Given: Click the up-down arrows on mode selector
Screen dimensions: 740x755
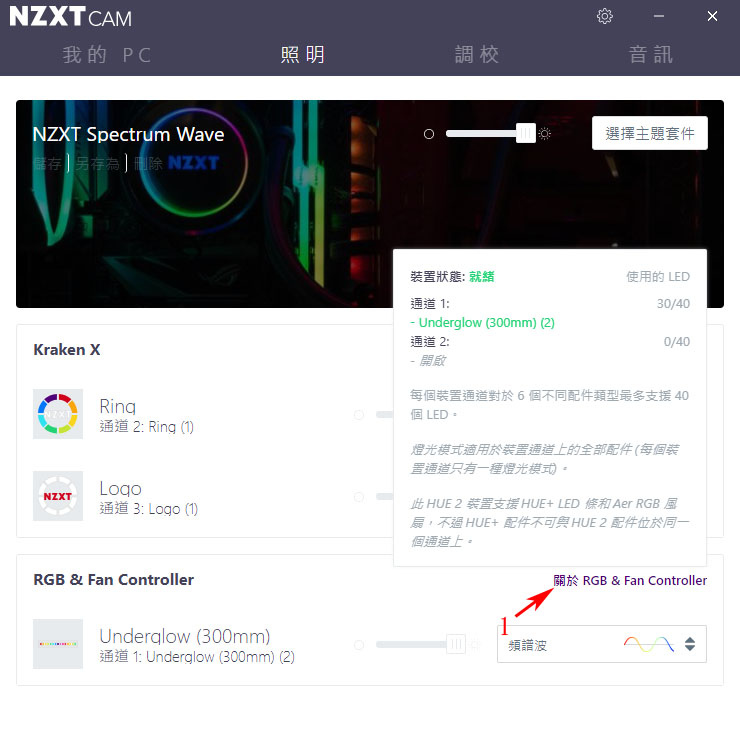Looking at the screenshot, I should pyautogui.click(x=689, y=644).
